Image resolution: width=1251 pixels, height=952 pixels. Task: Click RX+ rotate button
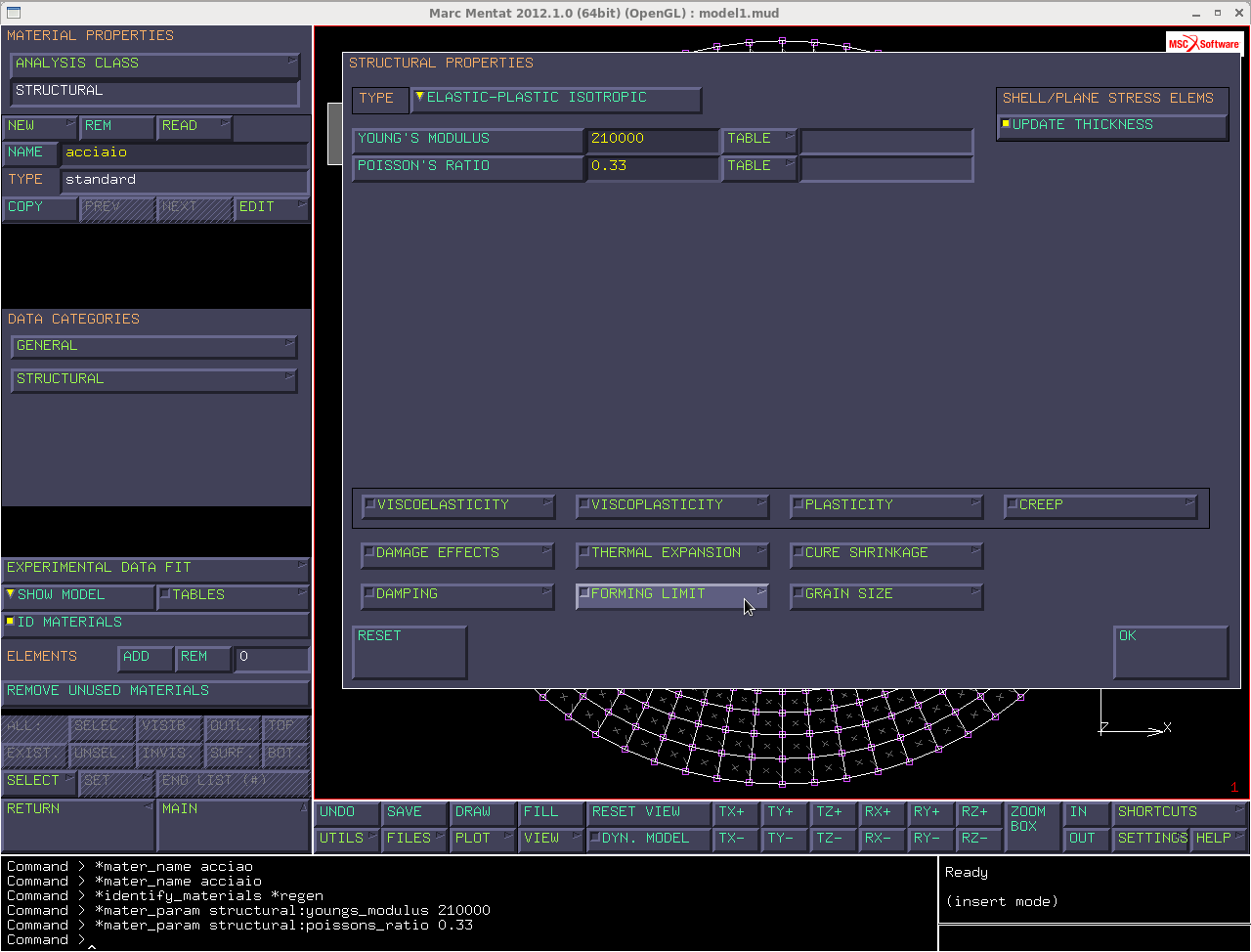click(x=881, y=813)
